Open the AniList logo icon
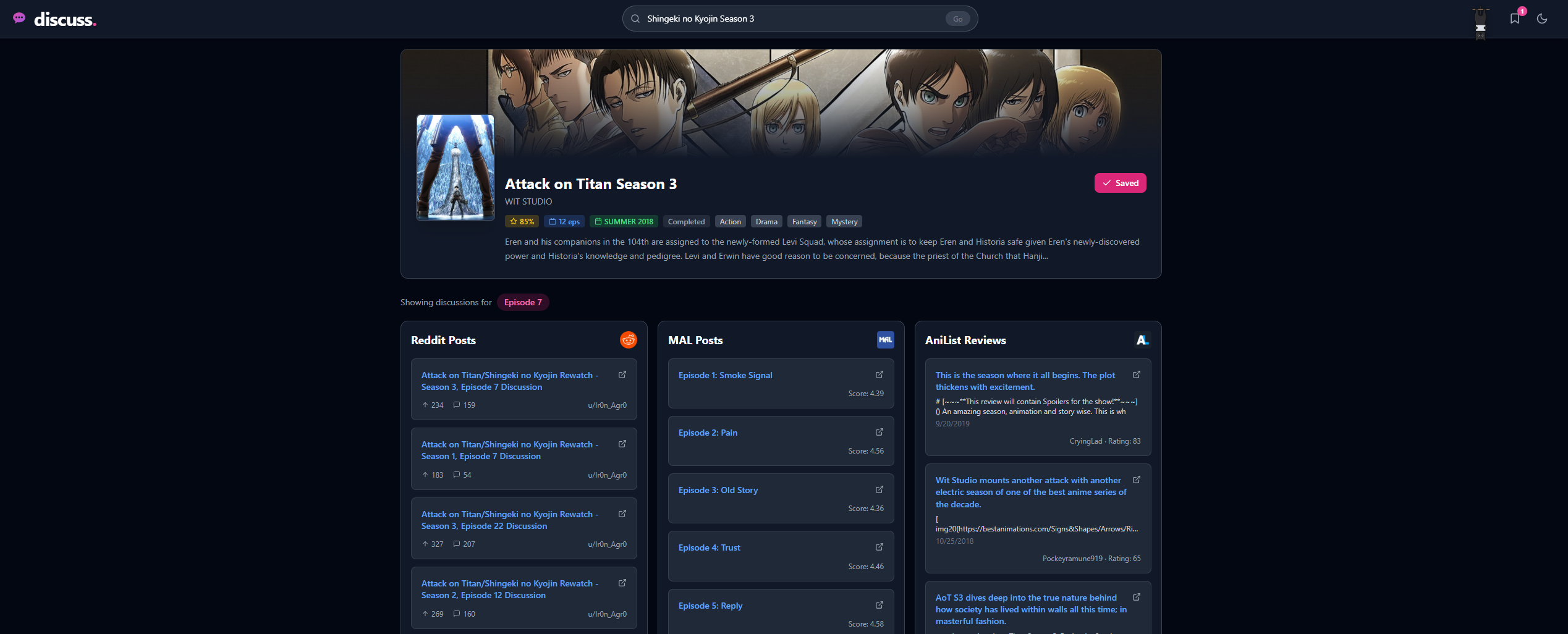1568x634 pixels. (x=1142, y=340)
